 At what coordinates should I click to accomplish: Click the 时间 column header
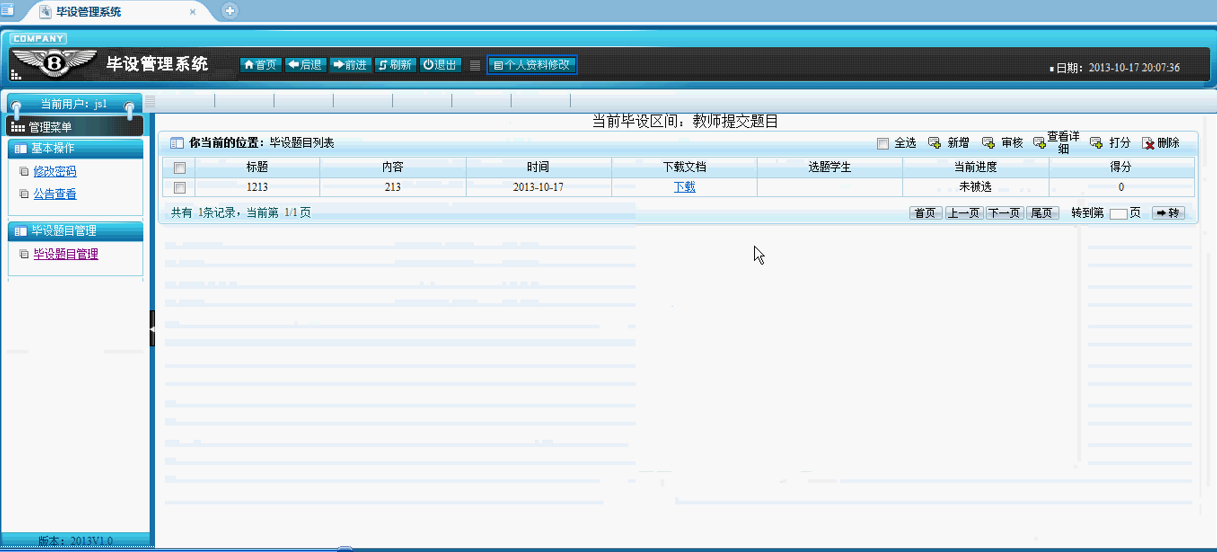click(539, 168)
